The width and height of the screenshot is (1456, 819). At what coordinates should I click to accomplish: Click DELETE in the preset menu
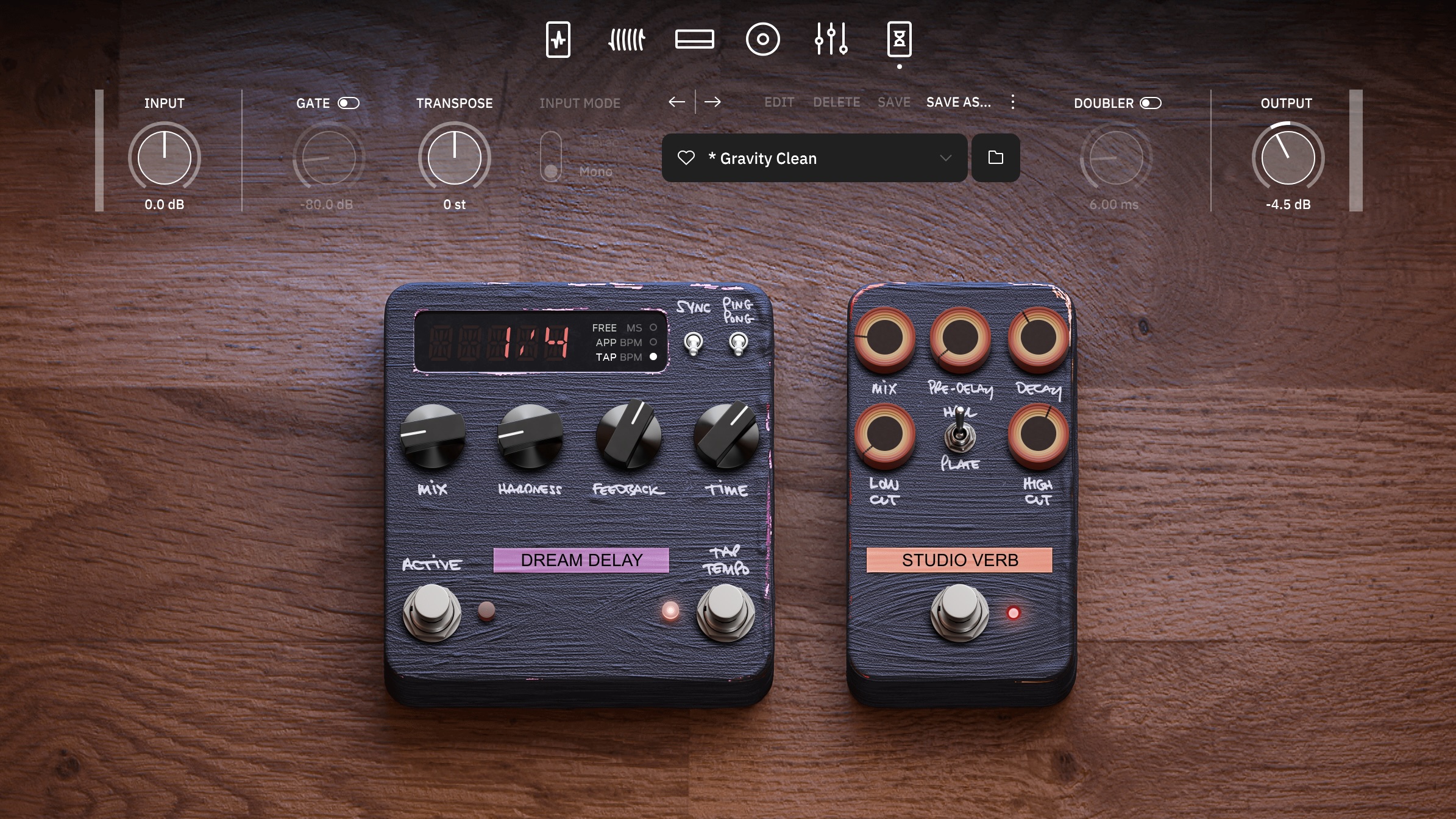click(x=837, y=102)
